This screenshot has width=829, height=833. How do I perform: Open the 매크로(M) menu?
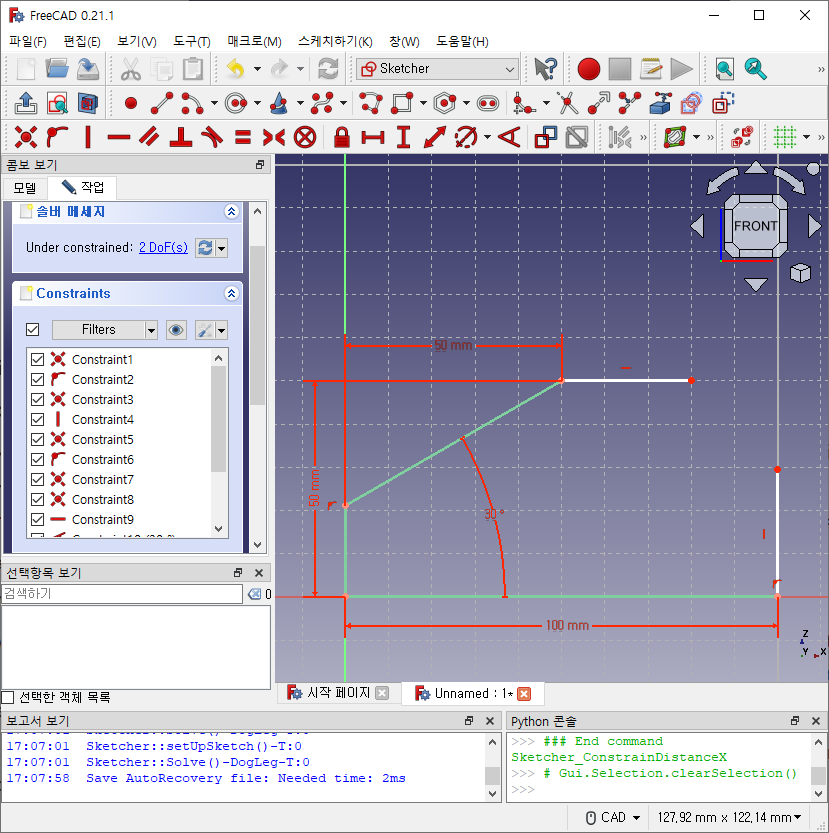tap(254, 41)
